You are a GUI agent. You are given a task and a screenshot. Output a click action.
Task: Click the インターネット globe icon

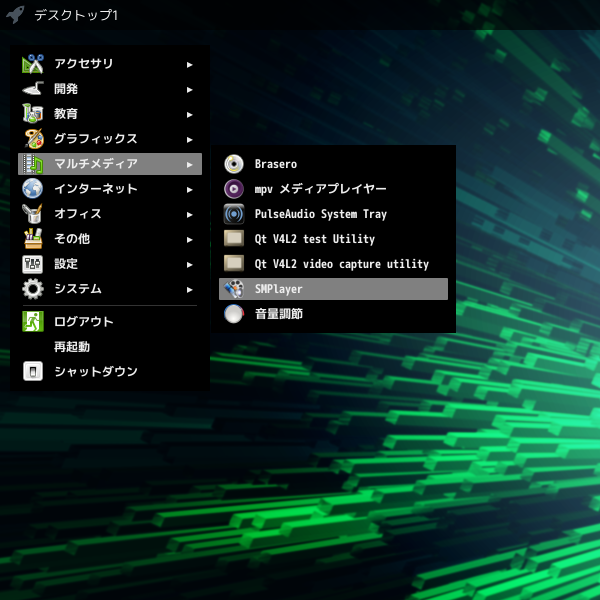(33, 189)
